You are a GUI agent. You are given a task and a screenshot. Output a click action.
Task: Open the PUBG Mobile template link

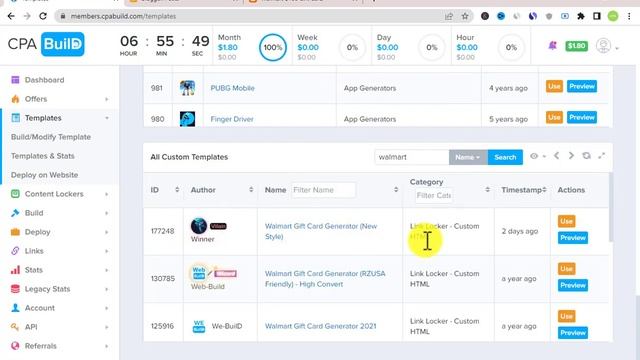232,88
